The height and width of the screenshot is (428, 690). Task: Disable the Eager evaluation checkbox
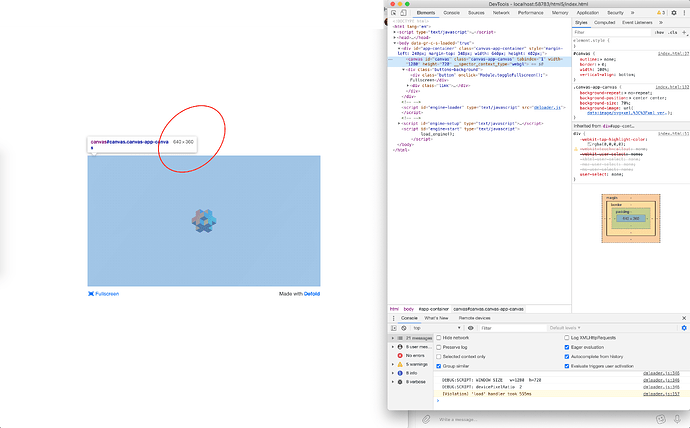pos(567,348)
